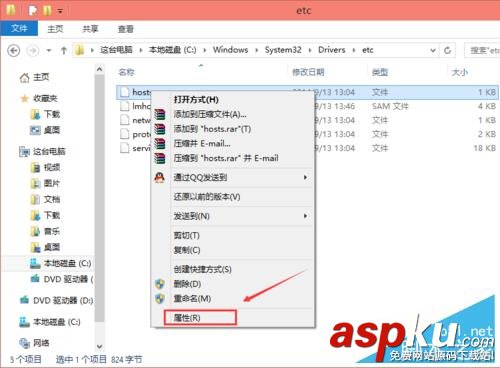Choose 重命名(M) in context menu
Viewport: 500px width, 368px height.
[233, 299]
